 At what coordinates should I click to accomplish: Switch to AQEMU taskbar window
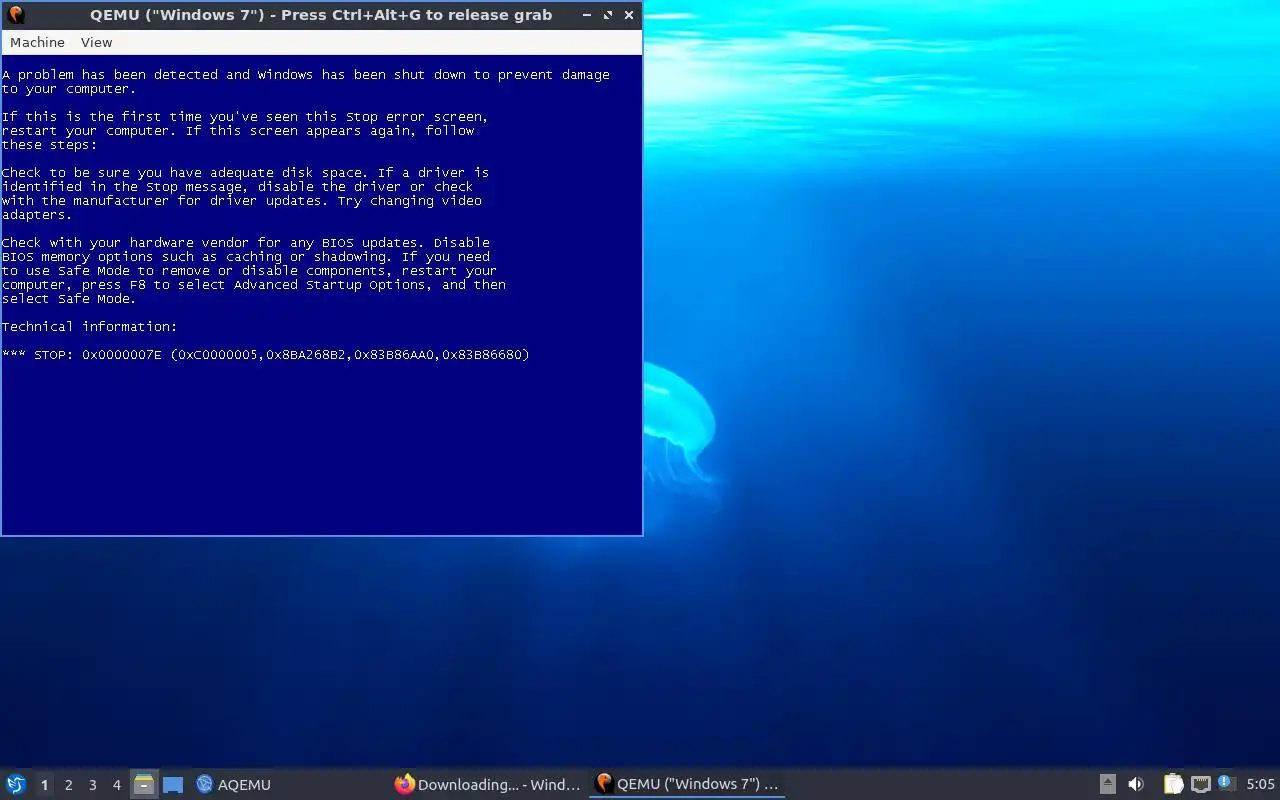234,785
